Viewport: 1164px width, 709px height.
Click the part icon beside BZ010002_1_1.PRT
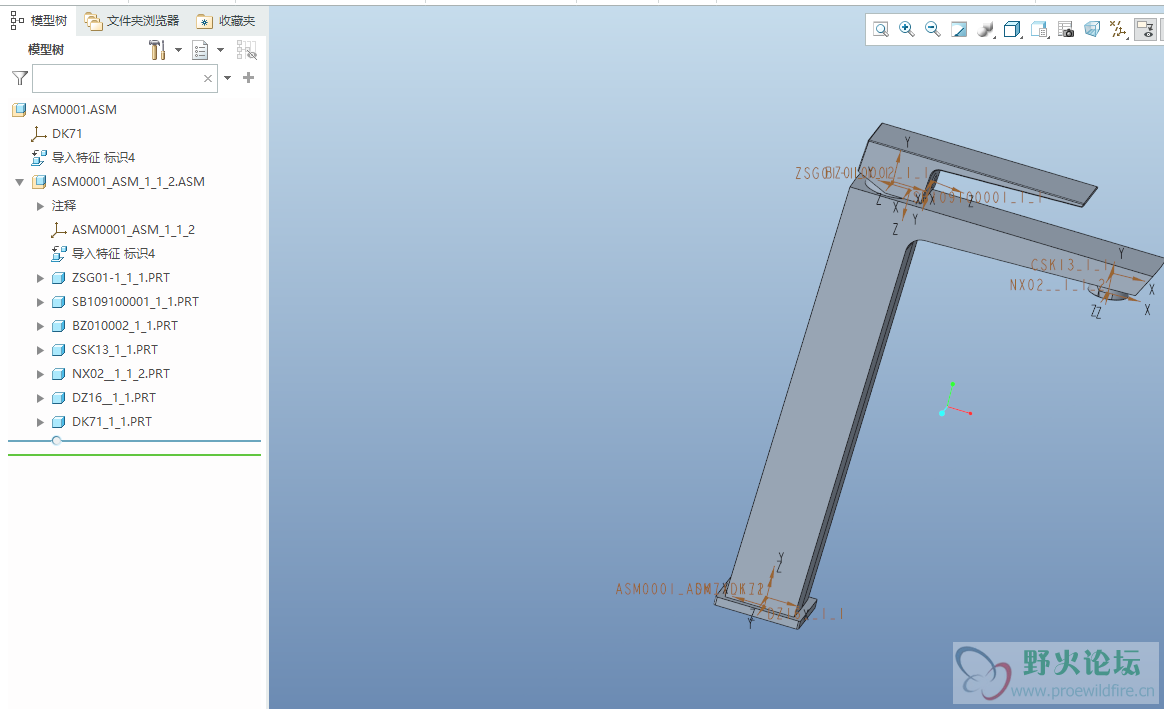(59, 326)
